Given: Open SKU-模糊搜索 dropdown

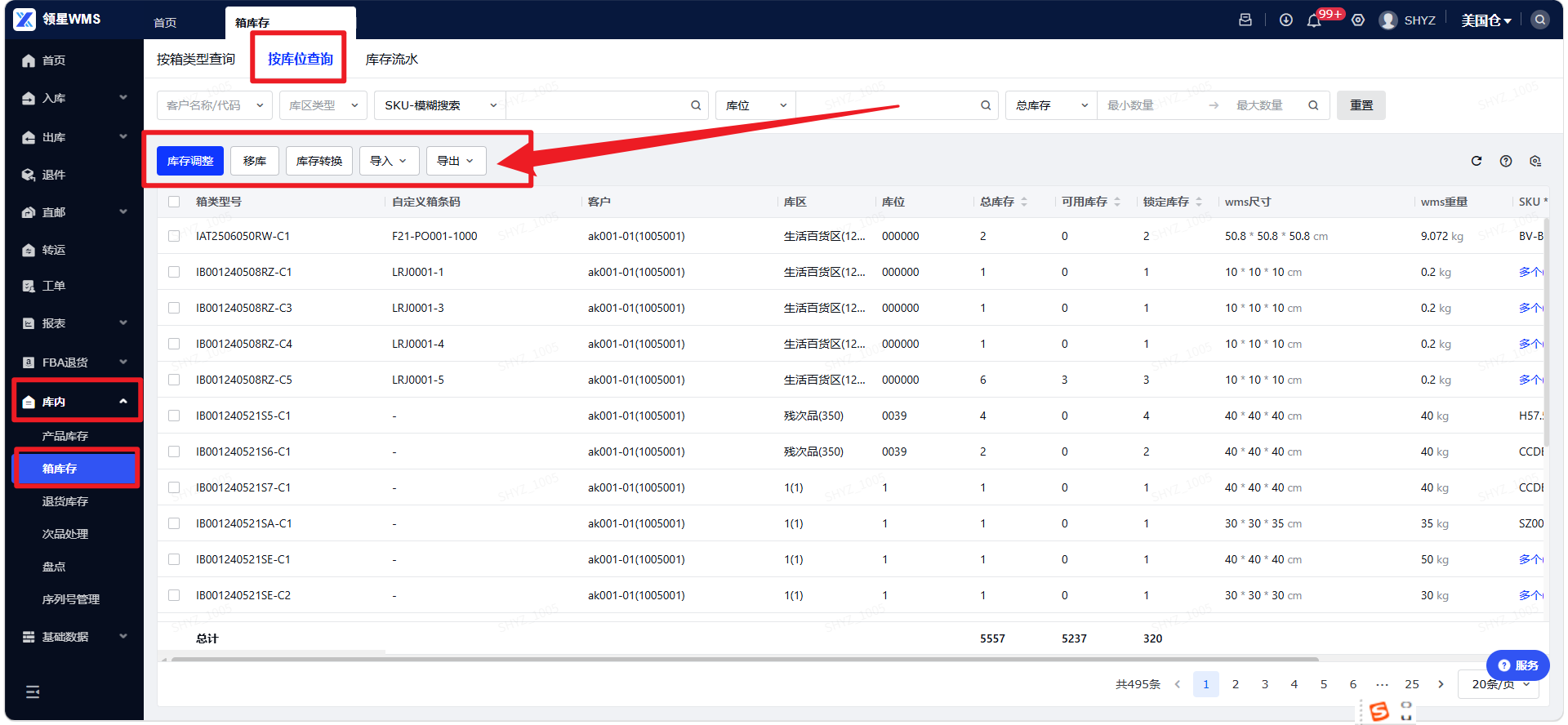Looking at the screenshot, I should tap(440, 105).
